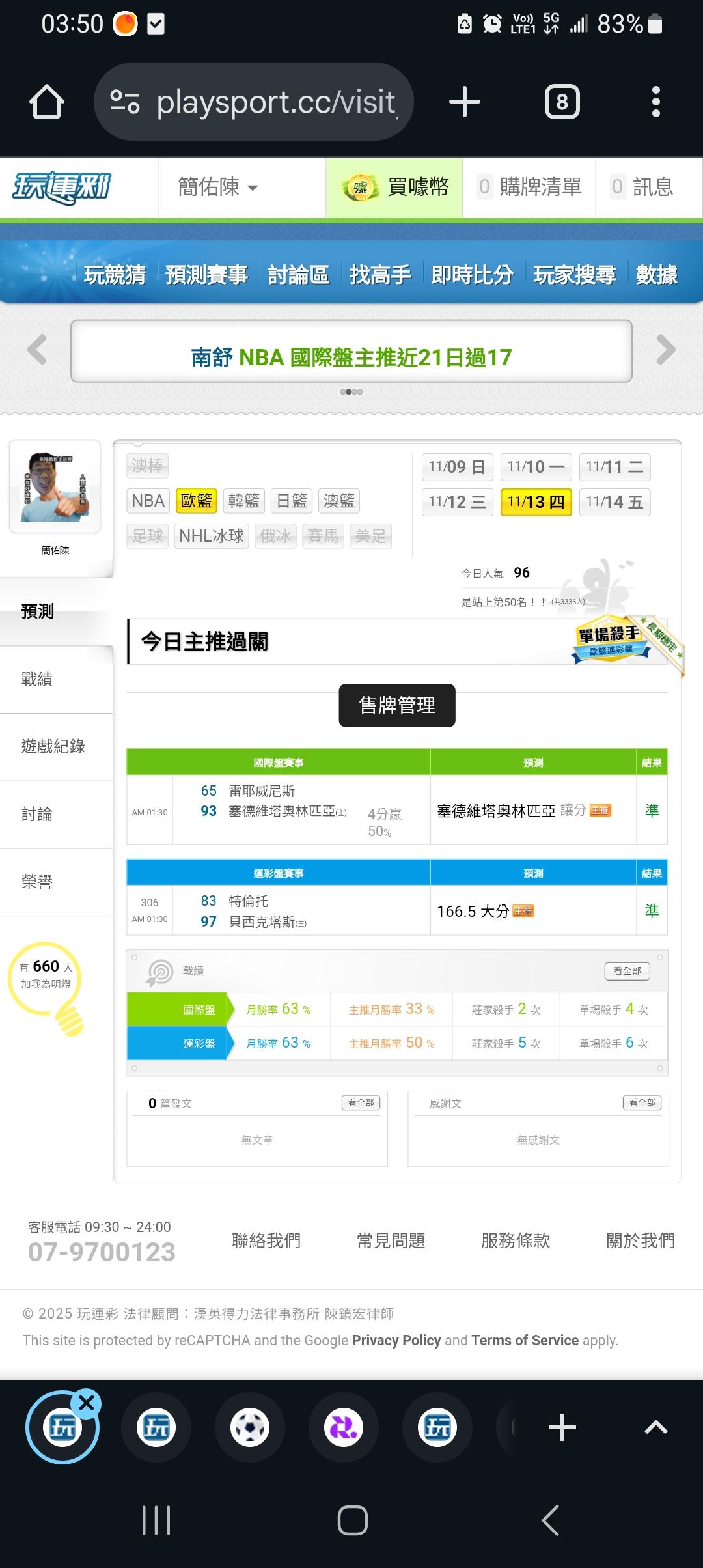703x1568 pixels.
Task: Open the Privacy Policy link
Action: 396,1340
